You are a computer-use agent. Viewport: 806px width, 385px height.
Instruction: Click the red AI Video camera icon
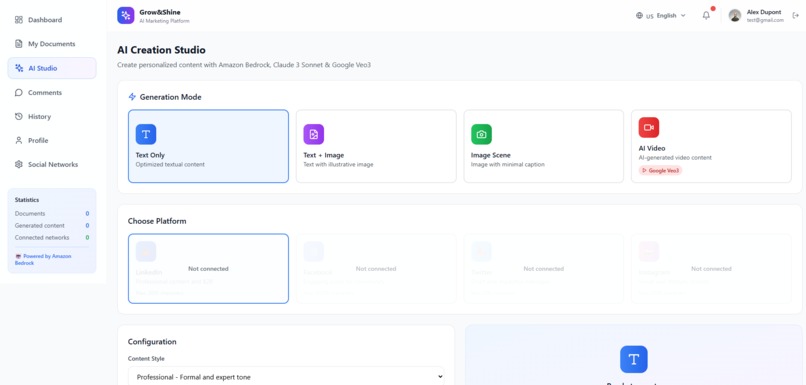649,127
